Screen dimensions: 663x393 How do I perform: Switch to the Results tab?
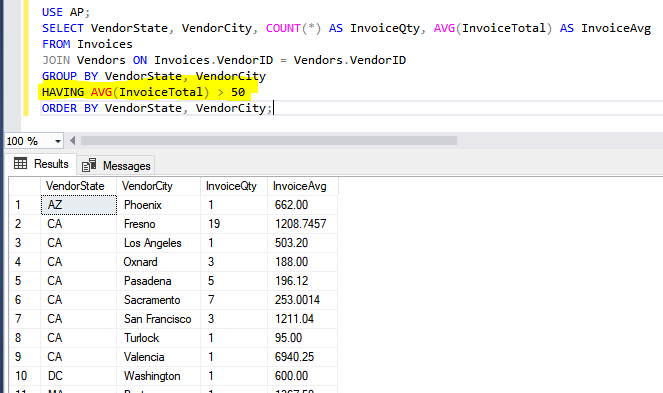click(41, 164)
